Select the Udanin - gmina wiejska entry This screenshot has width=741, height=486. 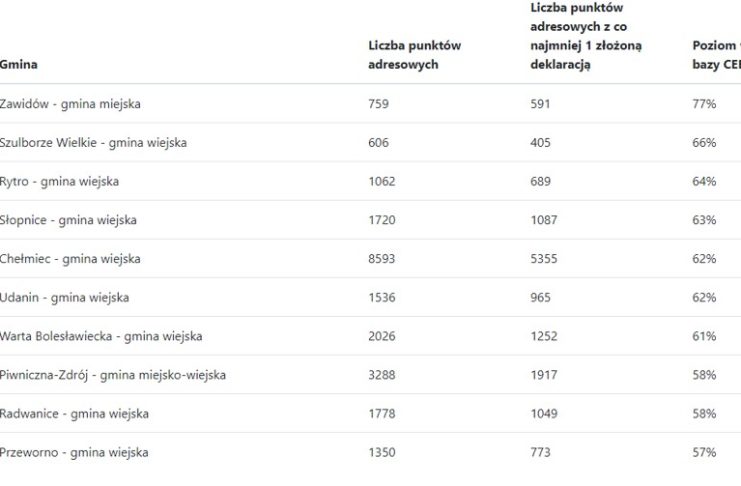coord(64,298)
